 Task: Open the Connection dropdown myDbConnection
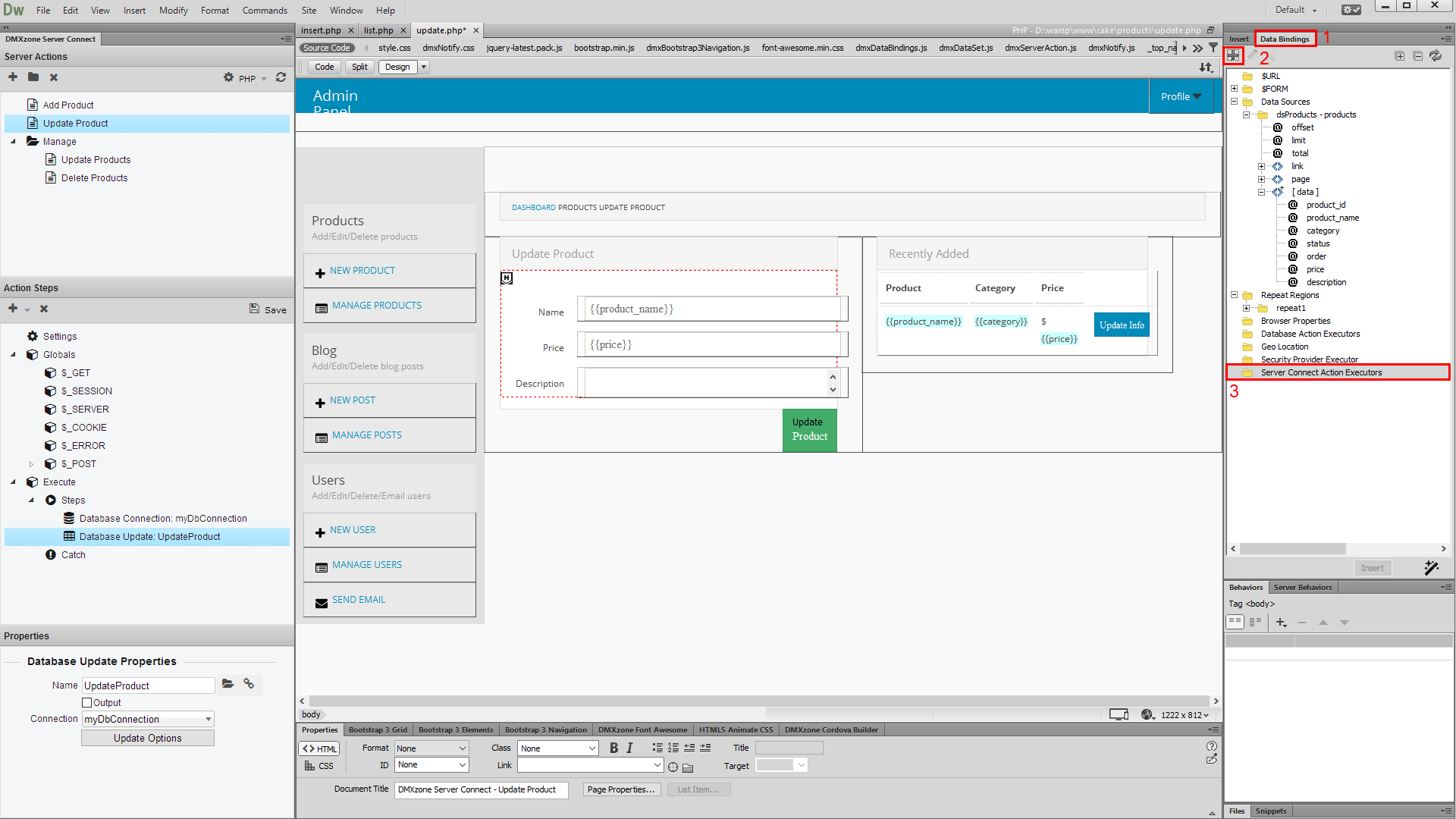click(x=148, y=719)
